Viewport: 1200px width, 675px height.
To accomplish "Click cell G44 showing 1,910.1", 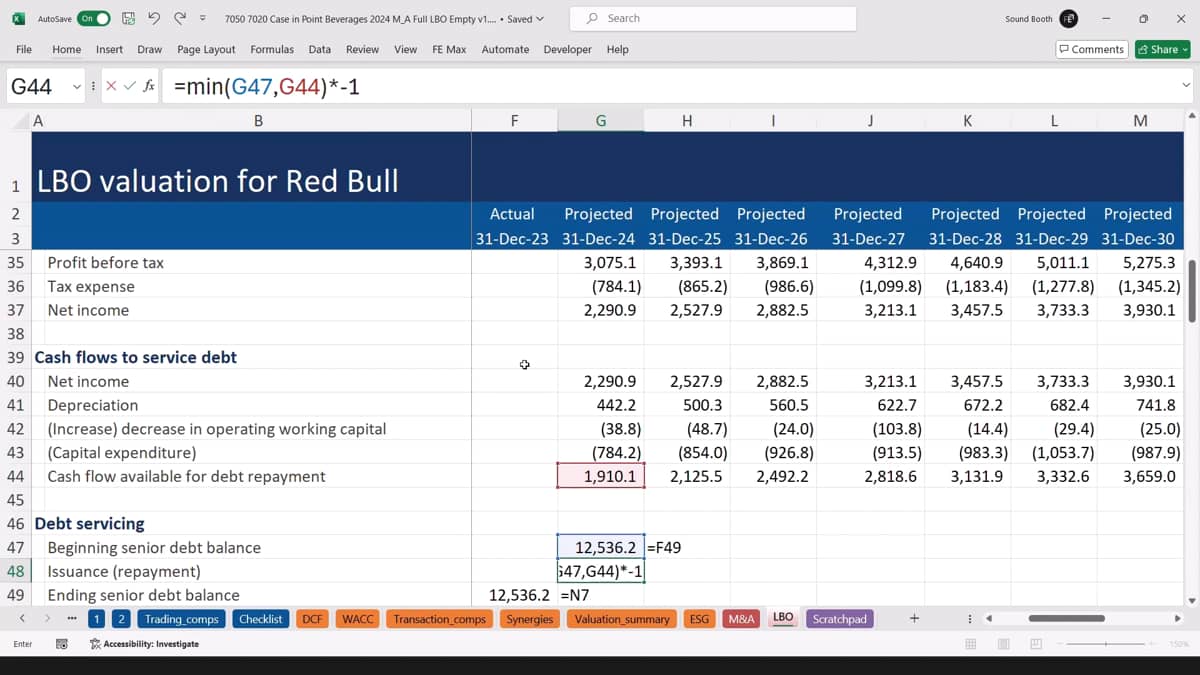I will 600,476.
